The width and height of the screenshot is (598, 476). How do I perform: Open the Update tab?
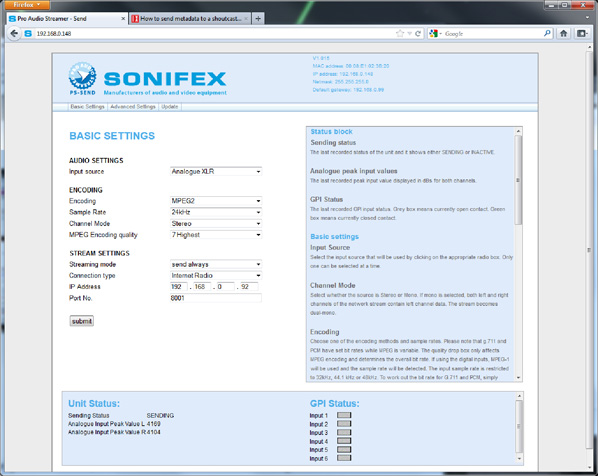pyautogui.click(x=170, y=107)
